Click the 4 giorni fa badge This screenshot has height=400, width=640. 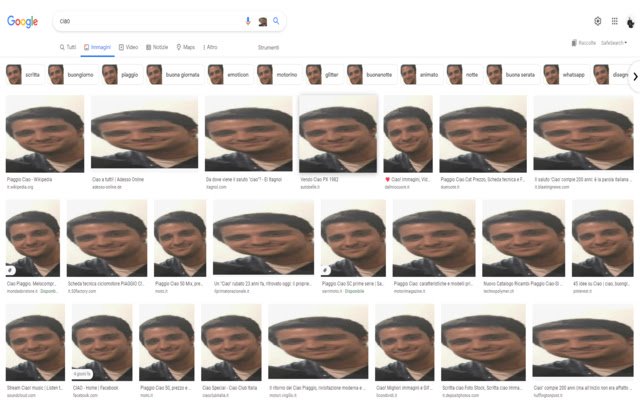click(x=82, y=374)
